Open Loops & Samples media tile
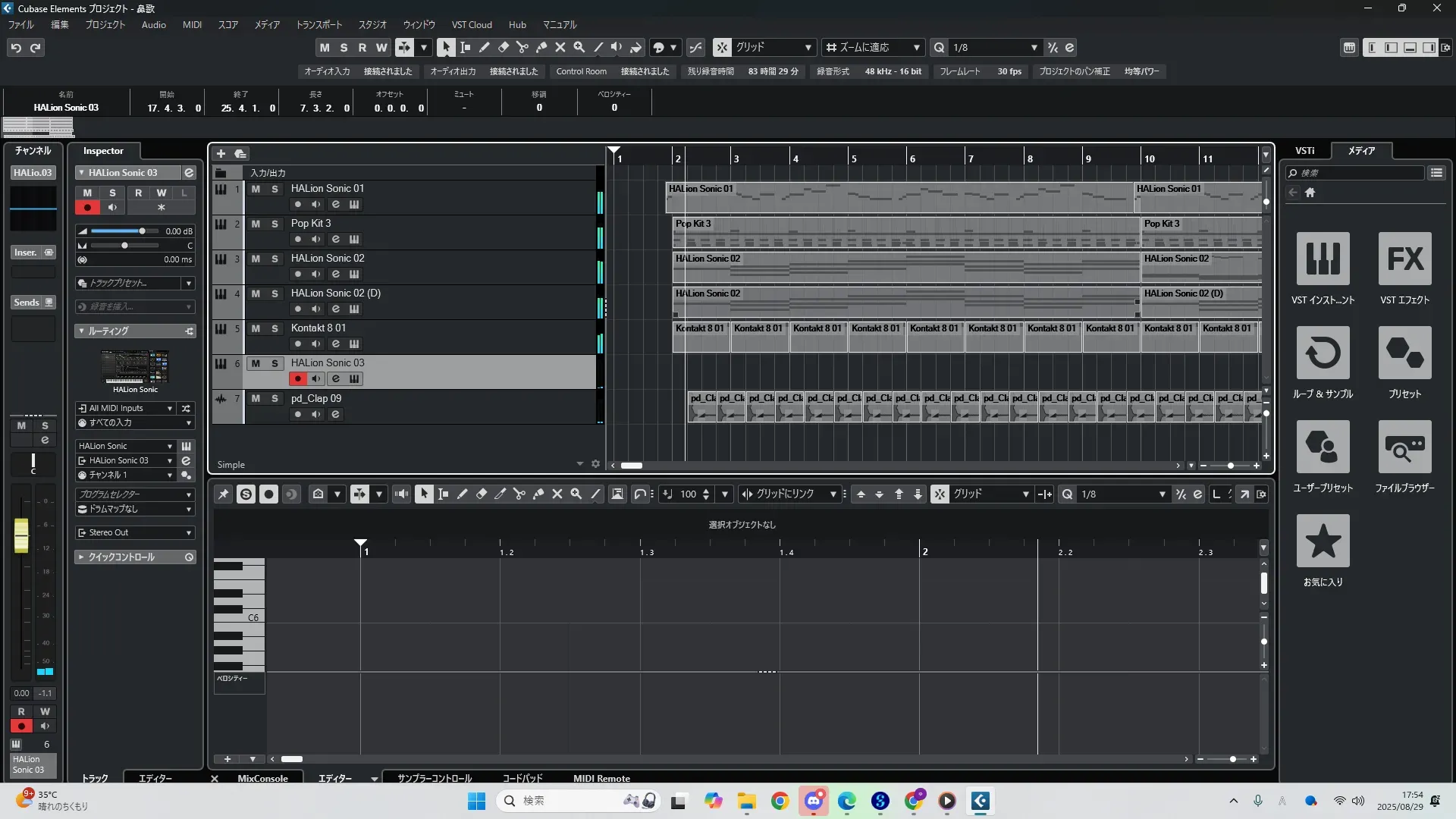The height and width of the screenshot is (819, 1456). (x=1323, y=353)
